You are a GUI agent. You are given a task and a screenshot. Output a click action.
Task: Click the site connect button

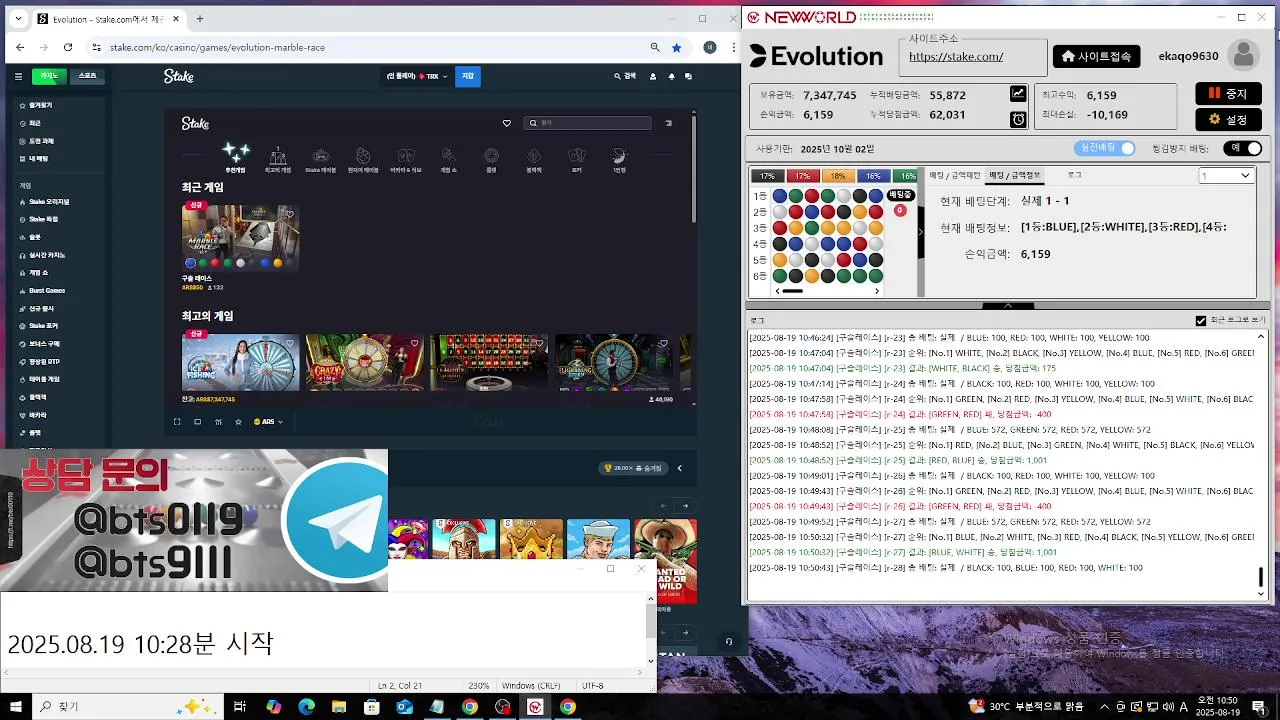(x=1096, y=56)
